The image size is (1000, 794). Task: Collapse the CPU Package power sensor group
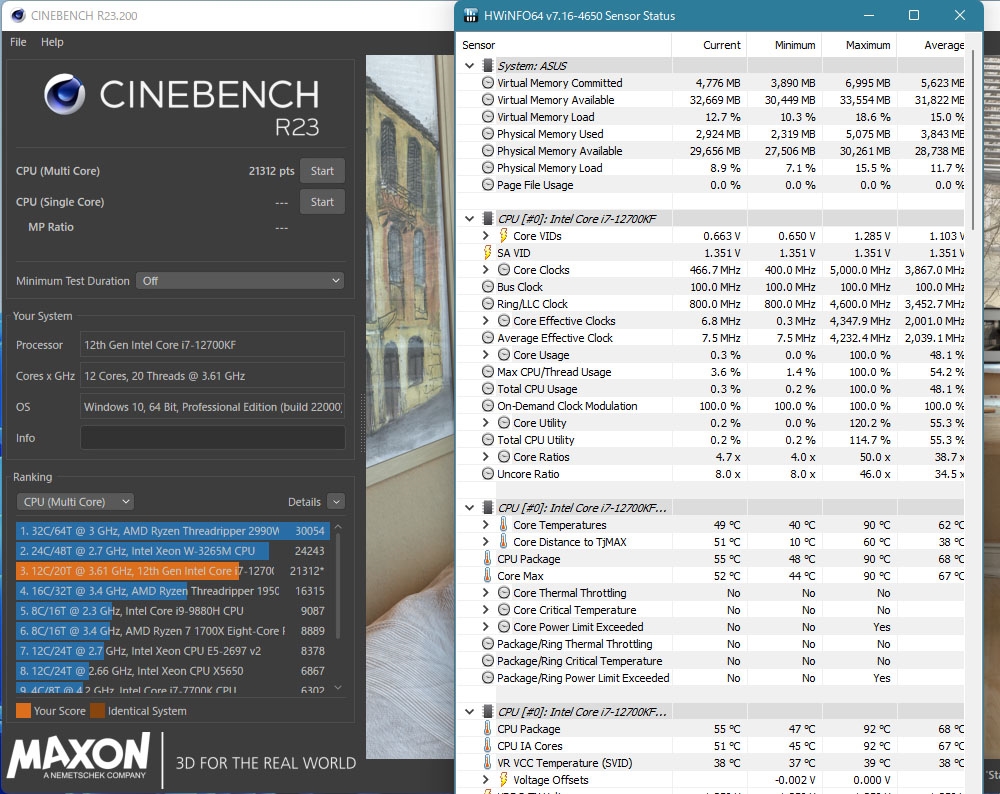pos(470,712)
